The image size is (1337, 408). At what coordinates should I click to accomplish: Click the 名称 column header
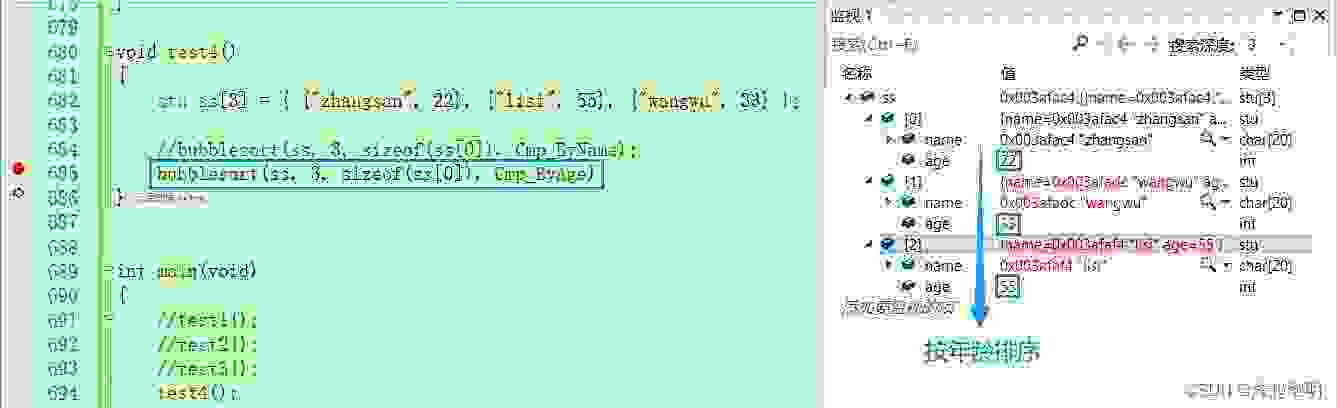(856, 73)
